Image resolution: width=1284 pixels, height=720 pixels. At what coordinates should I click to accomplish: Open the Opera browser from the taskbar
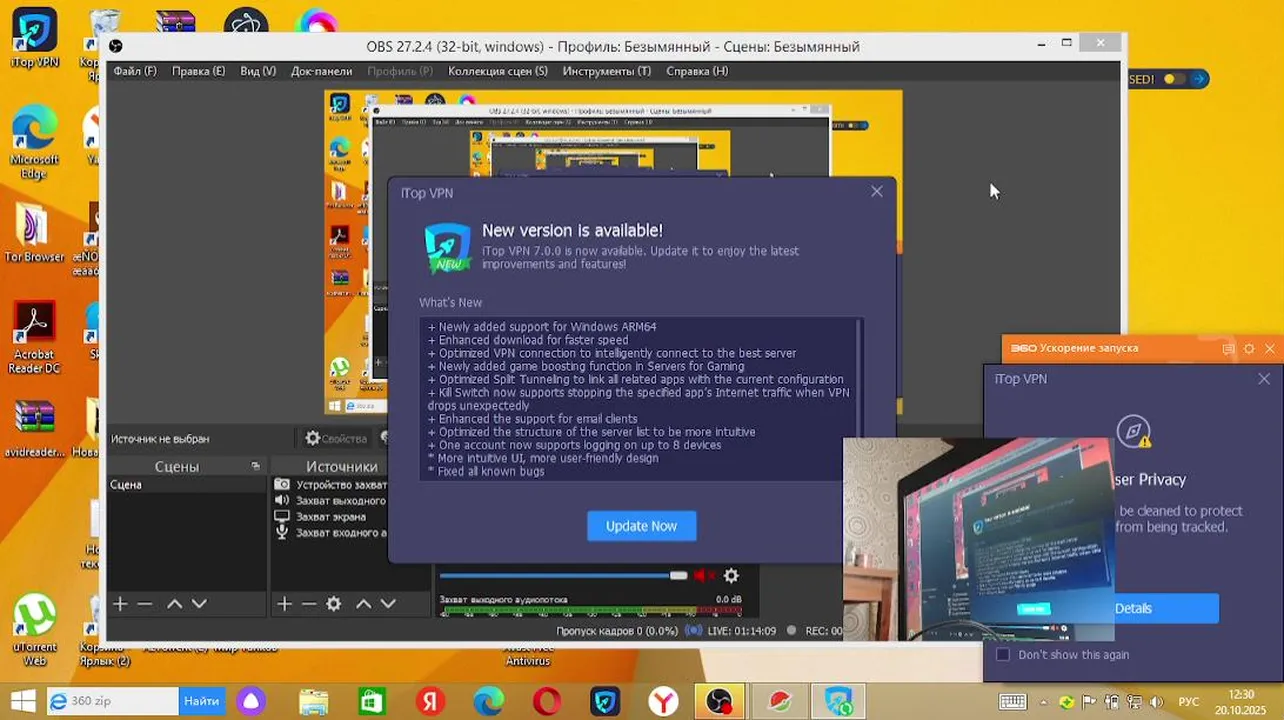(547, 702)
